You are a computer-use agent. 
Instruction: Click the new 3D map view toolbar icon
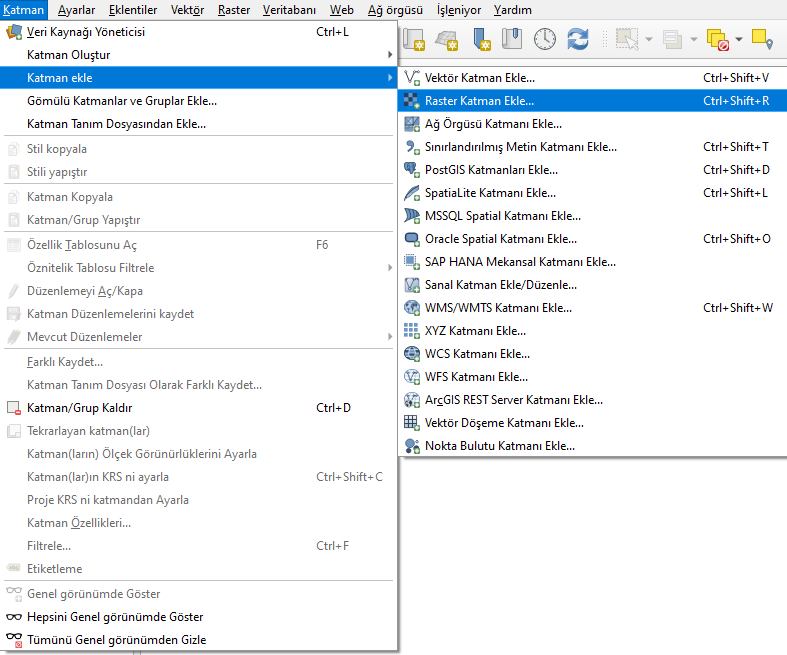[447, 40]
